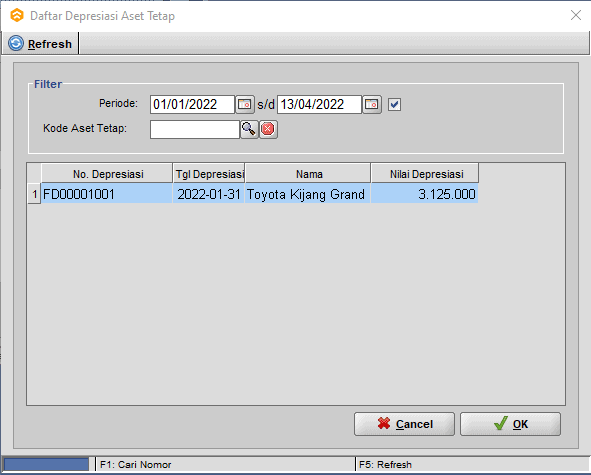Image resolution: width=591 pixels, height=475 pixels.
Task: Open the end date calendar picker
Action: pos(372,104)
